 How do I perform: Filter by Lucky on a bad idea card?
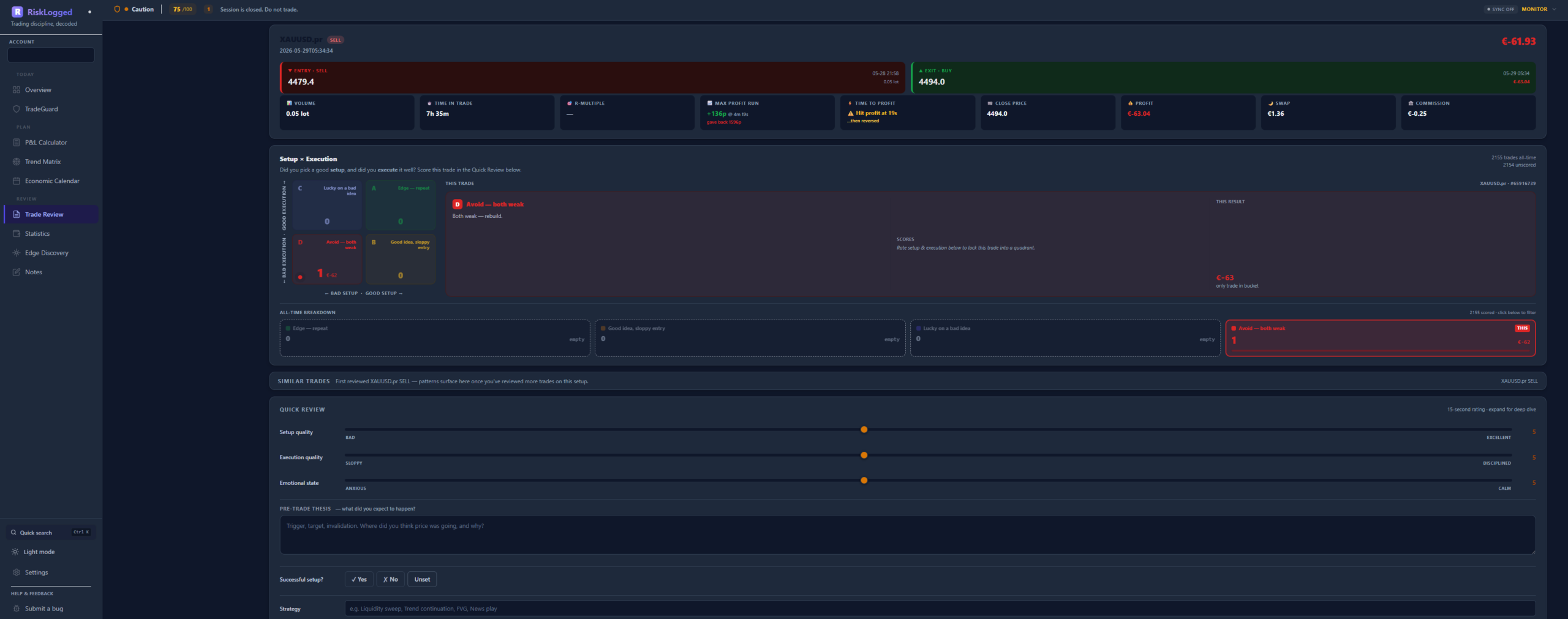point(1065,338)
